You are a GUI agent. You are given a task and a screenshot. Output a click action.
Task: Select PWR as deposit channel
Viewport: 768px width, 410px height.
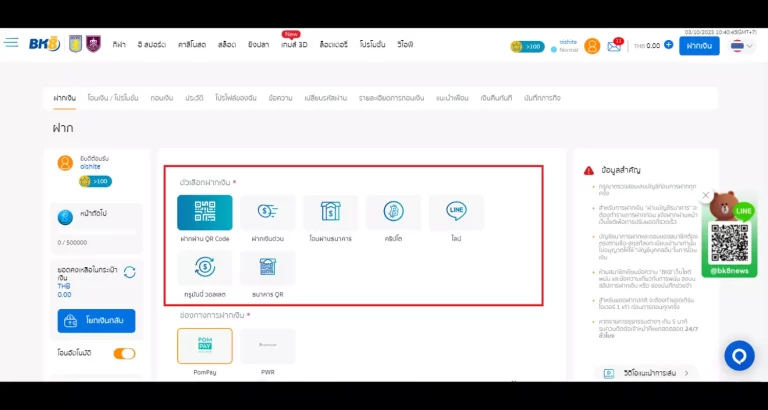pyautogui.click(x=267, y=346)
